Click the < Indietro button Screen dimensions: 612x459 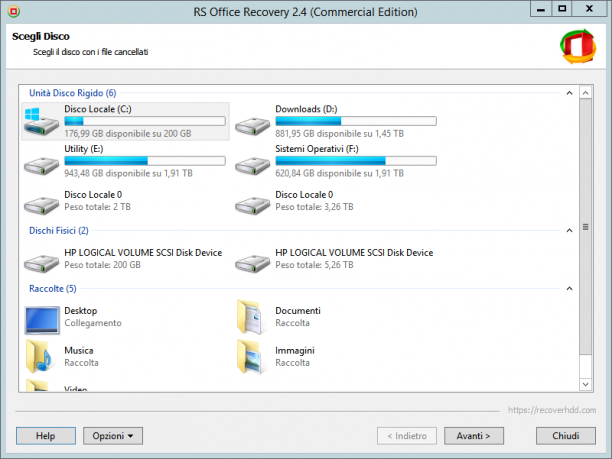[x=407, y=436]
